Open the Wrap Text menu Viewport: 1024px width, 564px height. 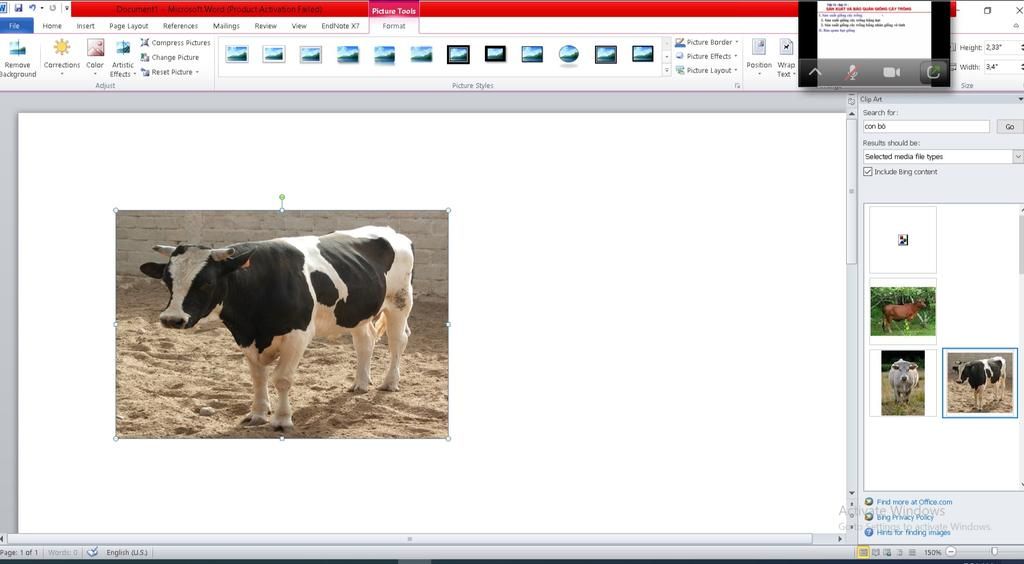point(786,57)
